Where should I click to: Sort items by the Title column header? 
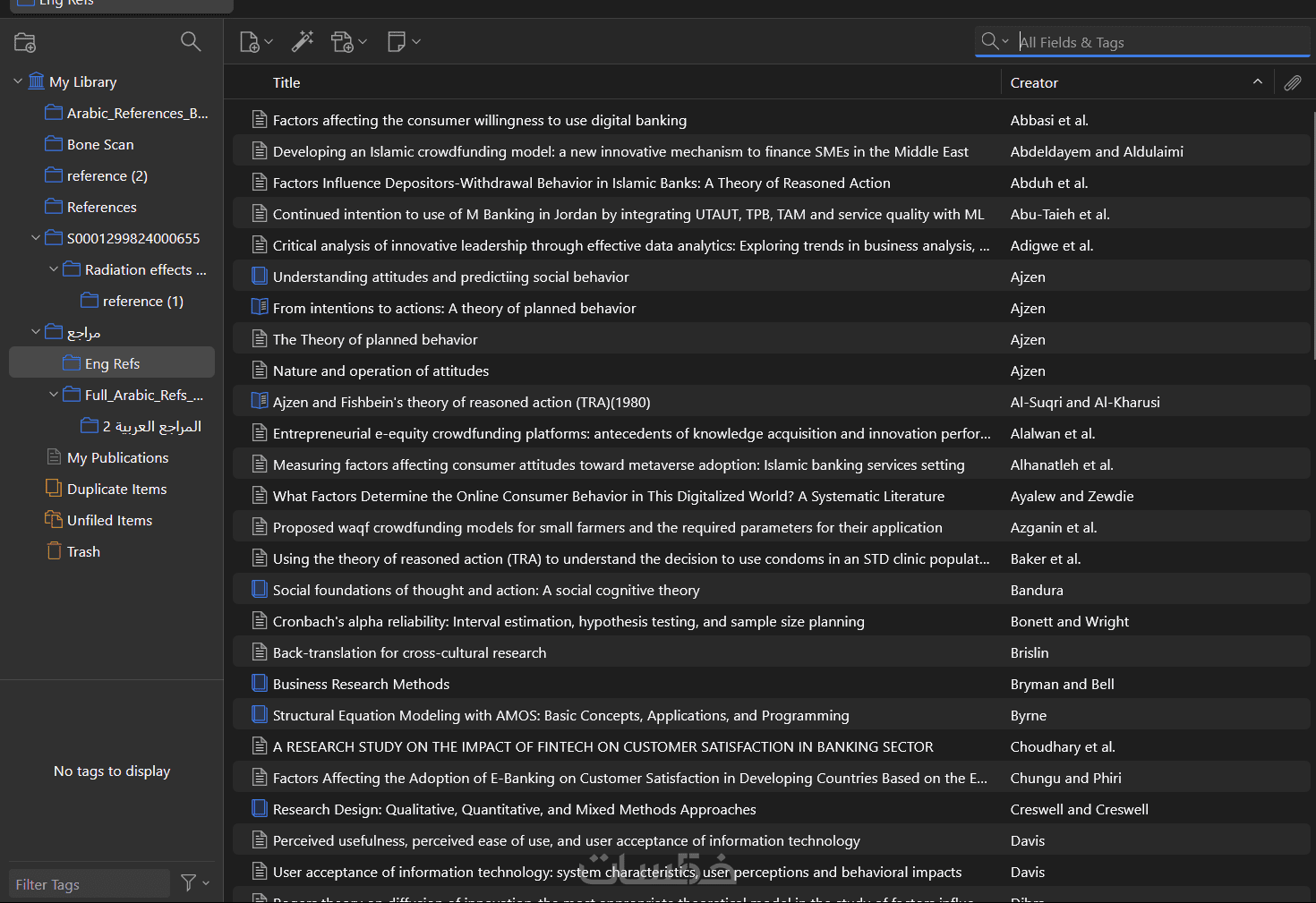(286, 82)
